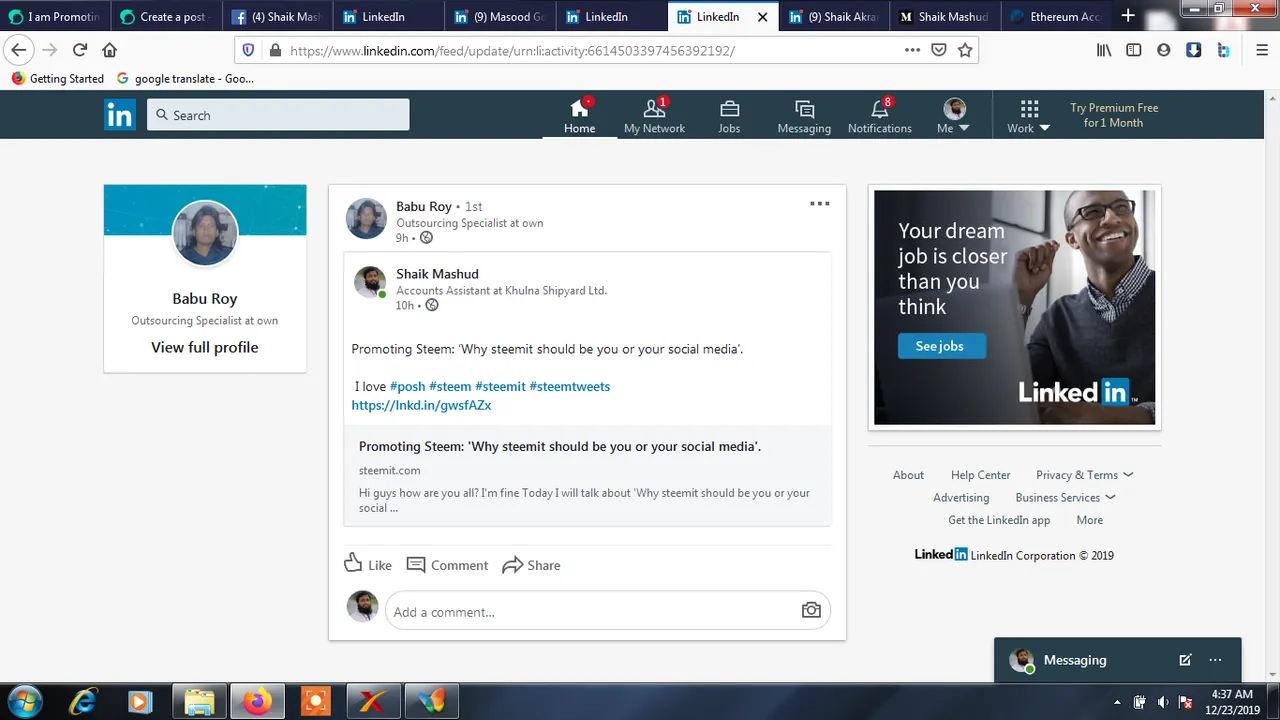The height and width of the screenshot is (720, 1280).
Task: Open Internet Explorer from taskbar
Action: pyautogui.click(x=82, y=702)
